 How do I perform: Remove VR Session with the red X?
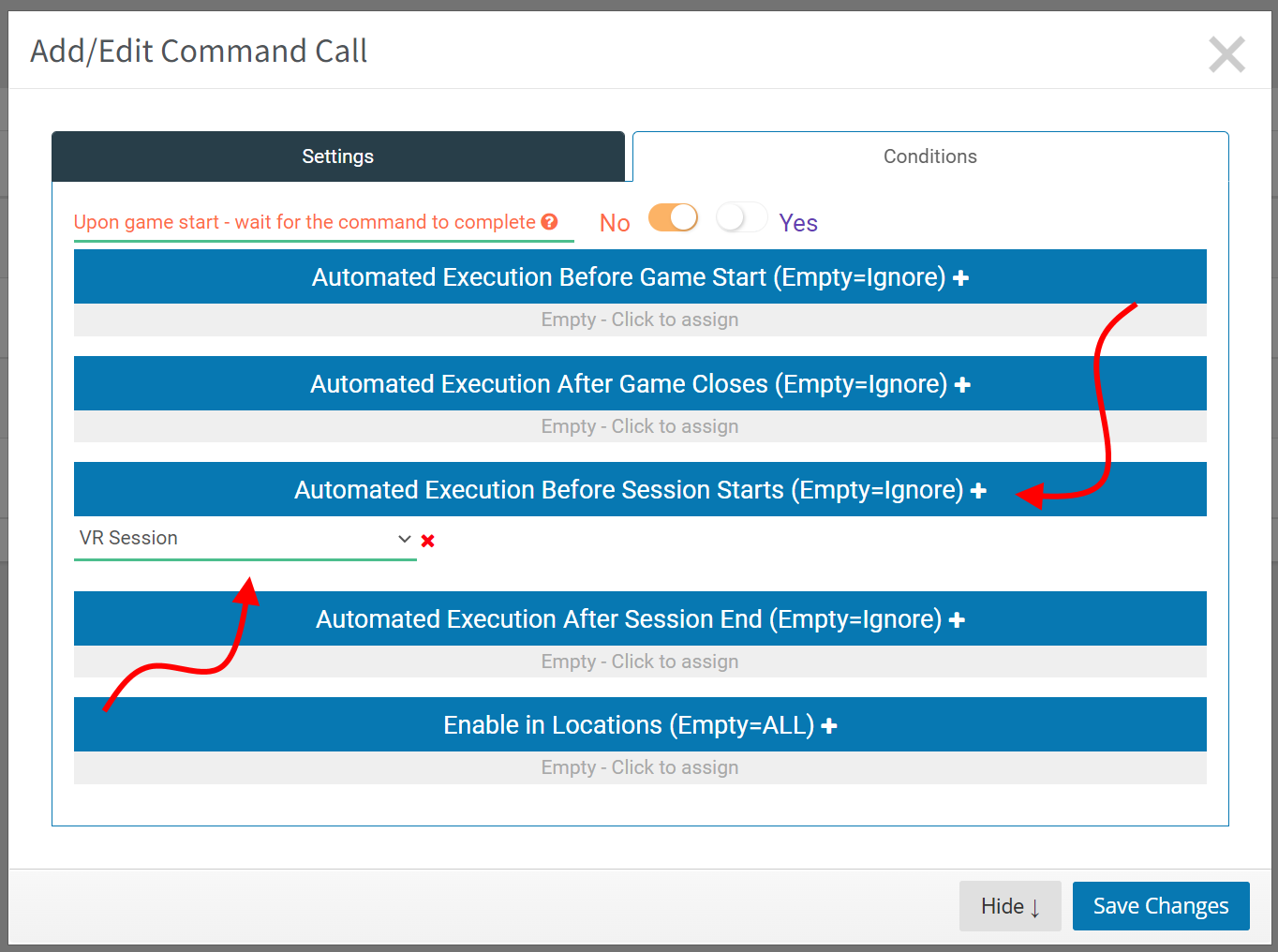tap(428, 541)
